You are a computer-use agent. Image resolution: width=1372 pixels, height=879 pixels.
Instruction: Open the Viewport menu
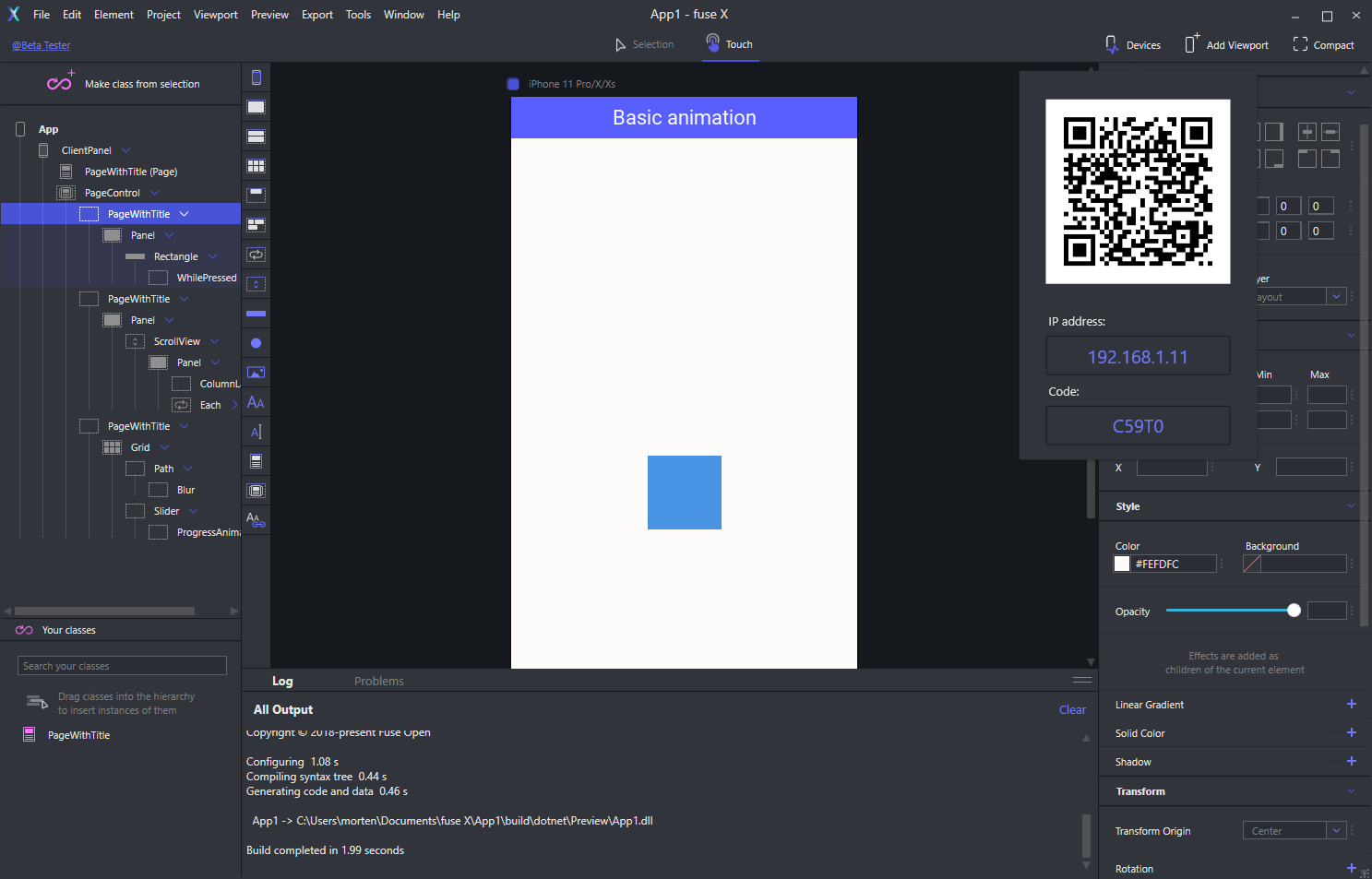point(215,15)
